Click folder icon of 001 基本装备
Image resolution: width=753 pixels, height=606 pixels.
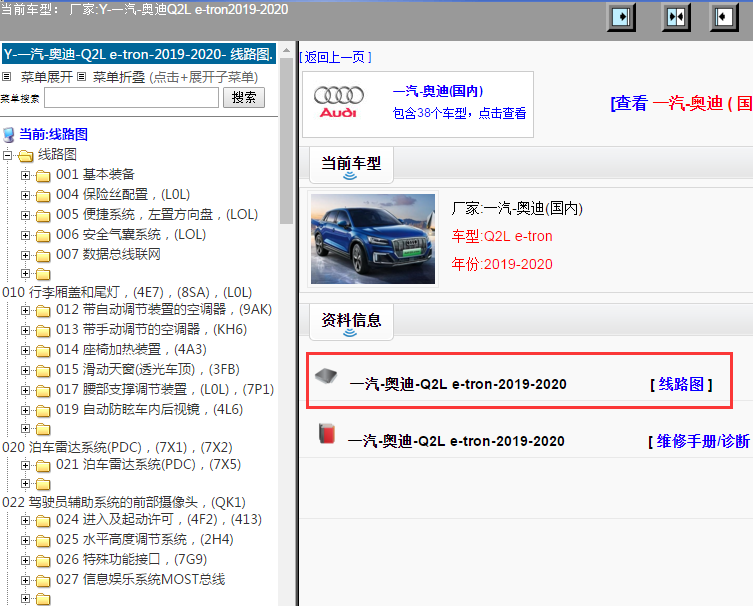pyautogui.click(x=43, y=176)
